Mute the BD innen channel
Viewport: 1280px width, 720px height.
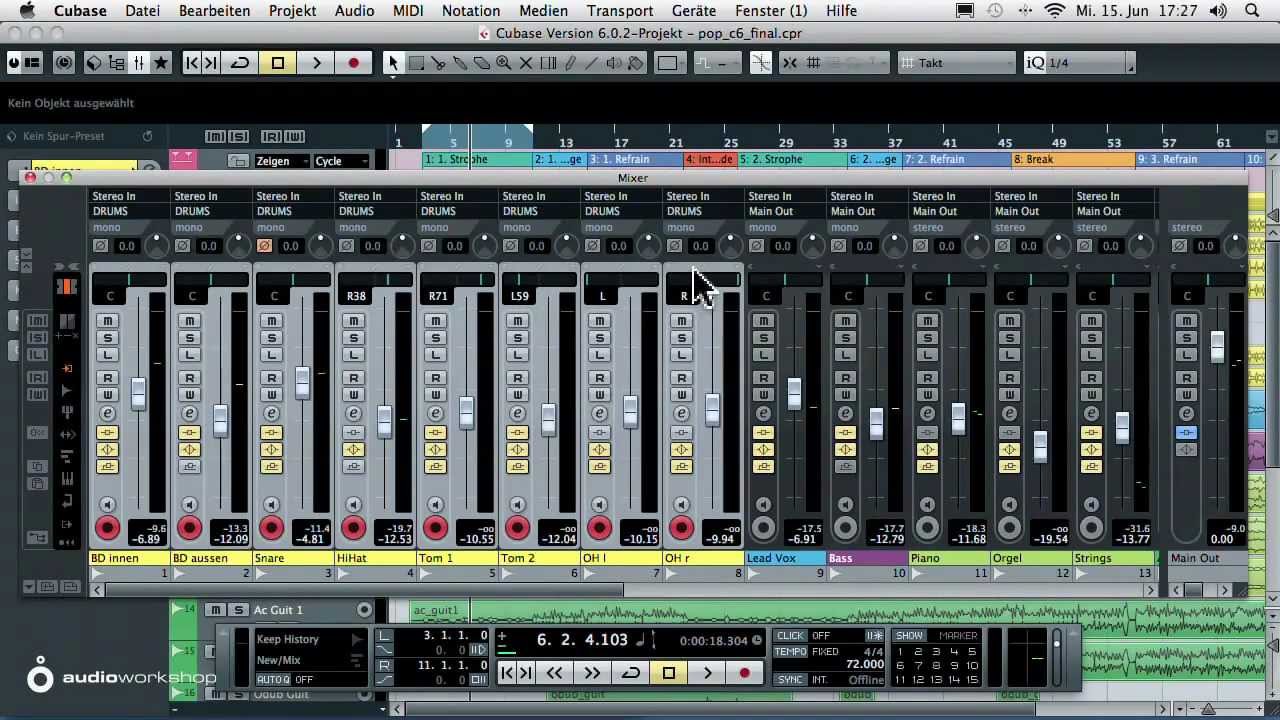point(107,321)
